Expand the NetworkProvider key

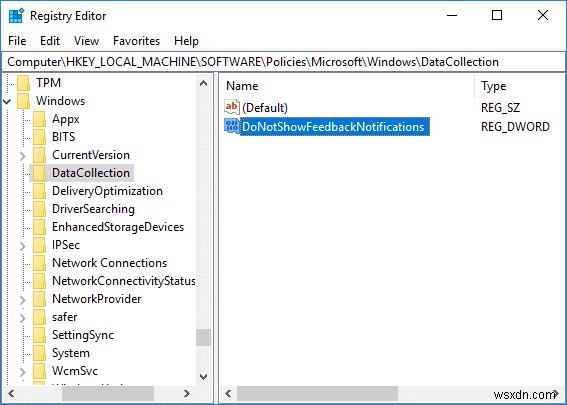23,300
